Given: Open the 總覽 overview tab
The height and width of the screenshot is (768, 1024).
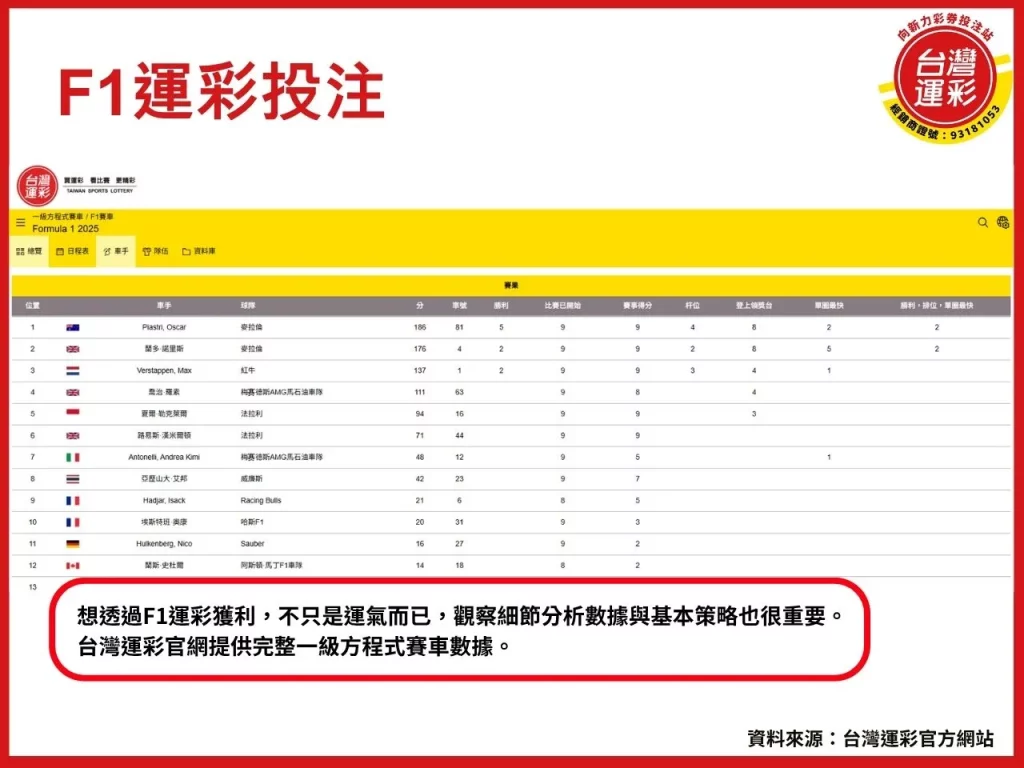Looking at the screenshot, I should click(x=29, y=251).
